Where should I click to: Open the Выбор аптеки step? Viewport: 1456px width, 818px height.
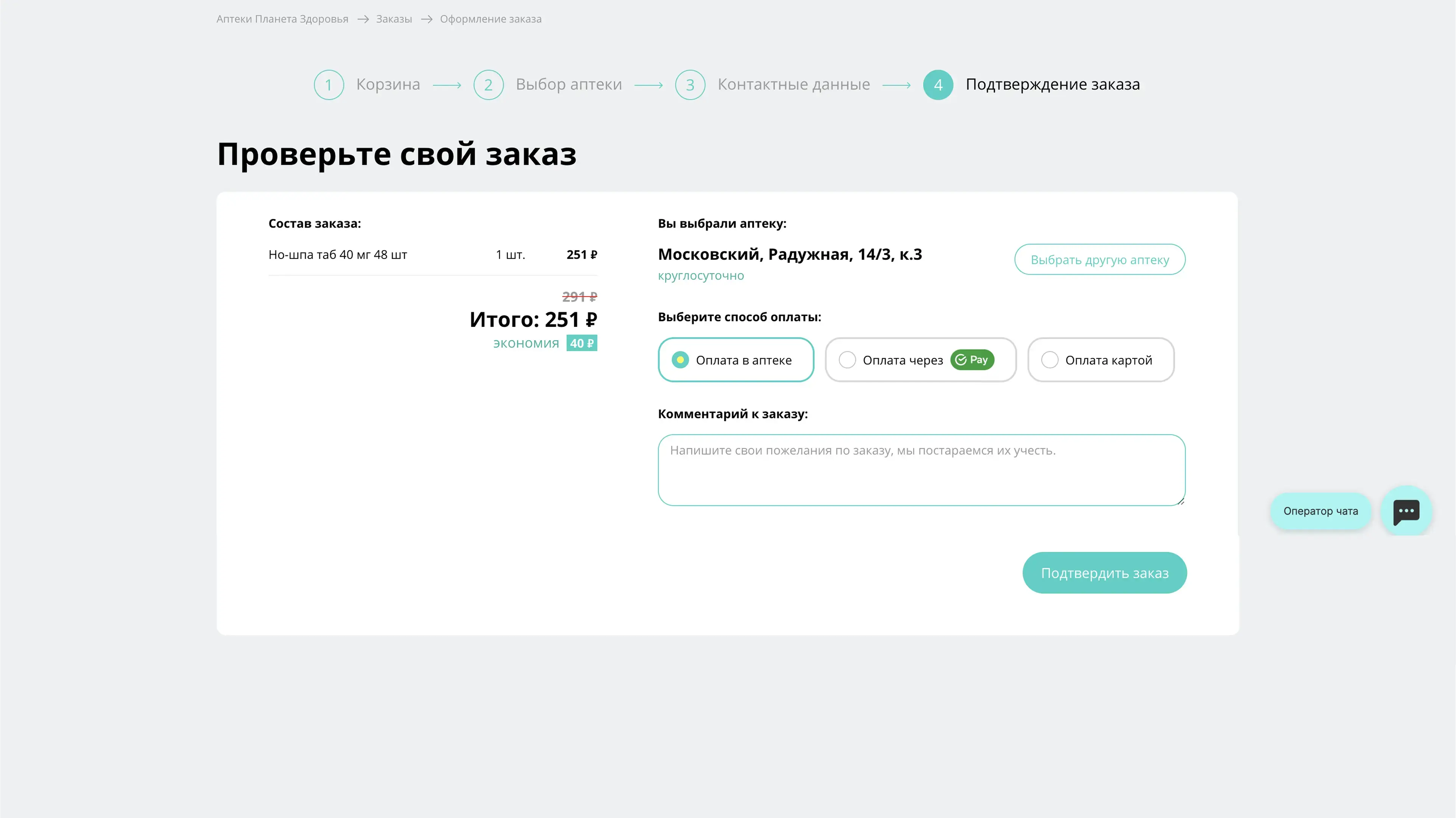(569, 84)
